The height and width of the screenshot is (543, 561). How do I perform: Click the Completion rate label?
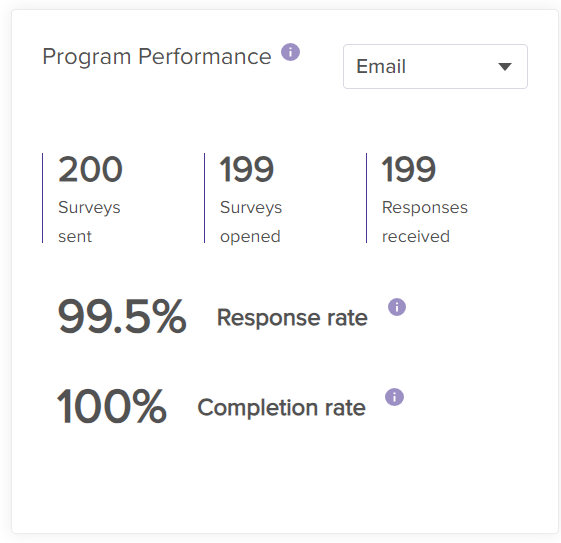[x=282, y=408]
